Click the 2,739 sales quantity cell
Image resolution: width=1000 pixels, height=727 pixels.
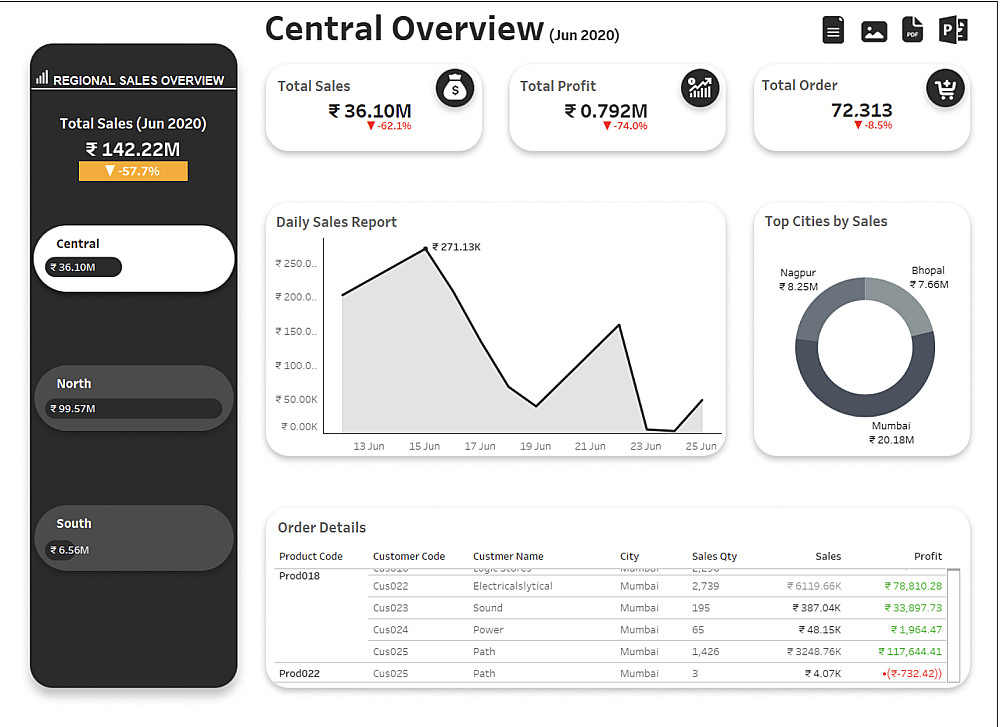click(705, 586)
